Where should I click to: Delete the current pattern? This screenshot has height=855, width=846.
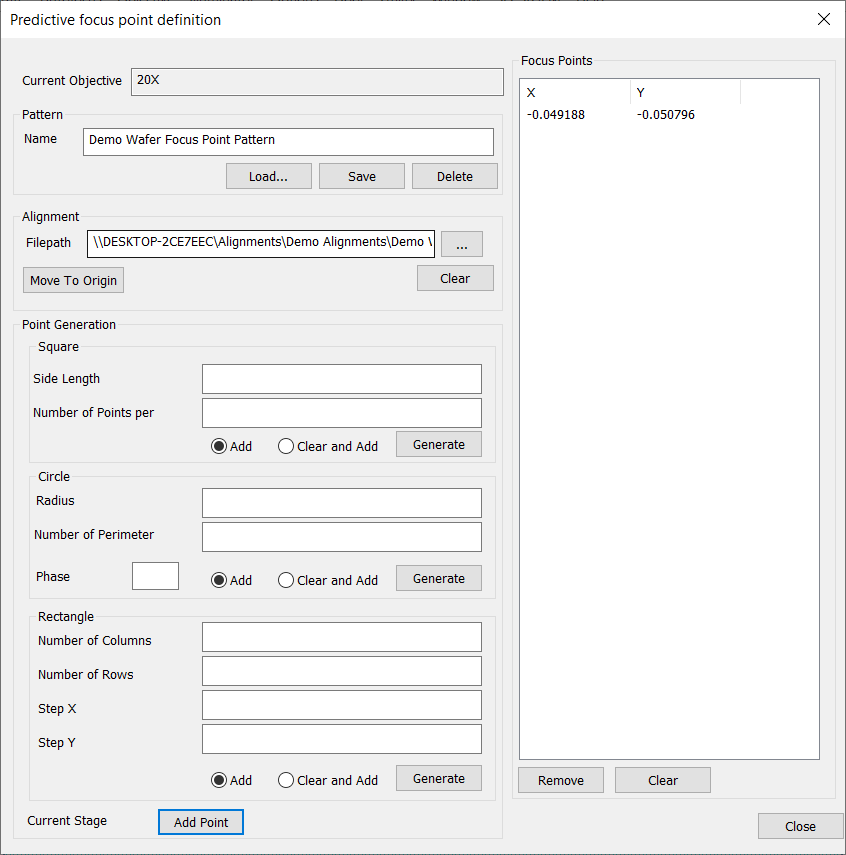point(455,176)
